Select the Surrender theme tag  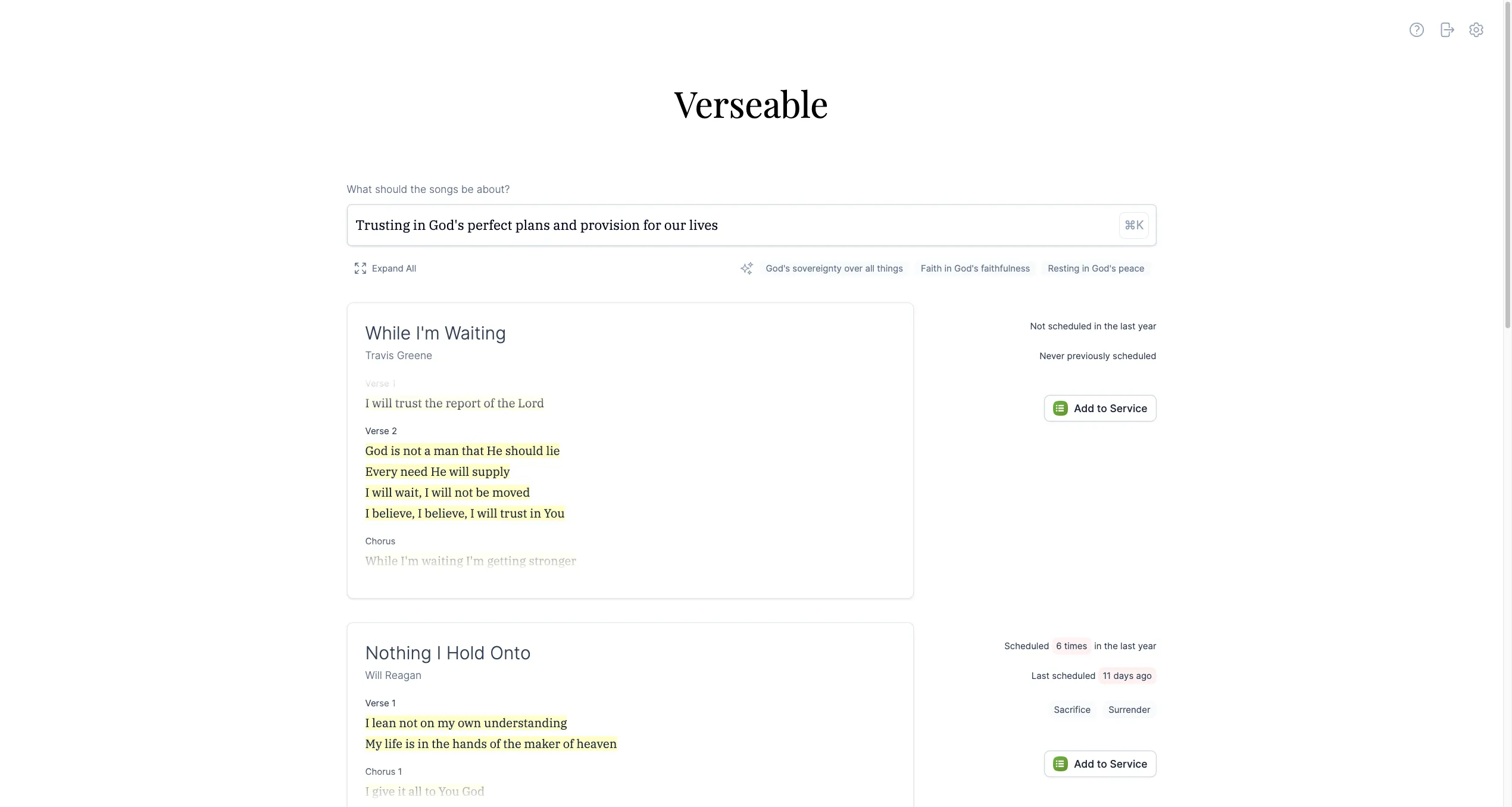[x=1129, y=709]
